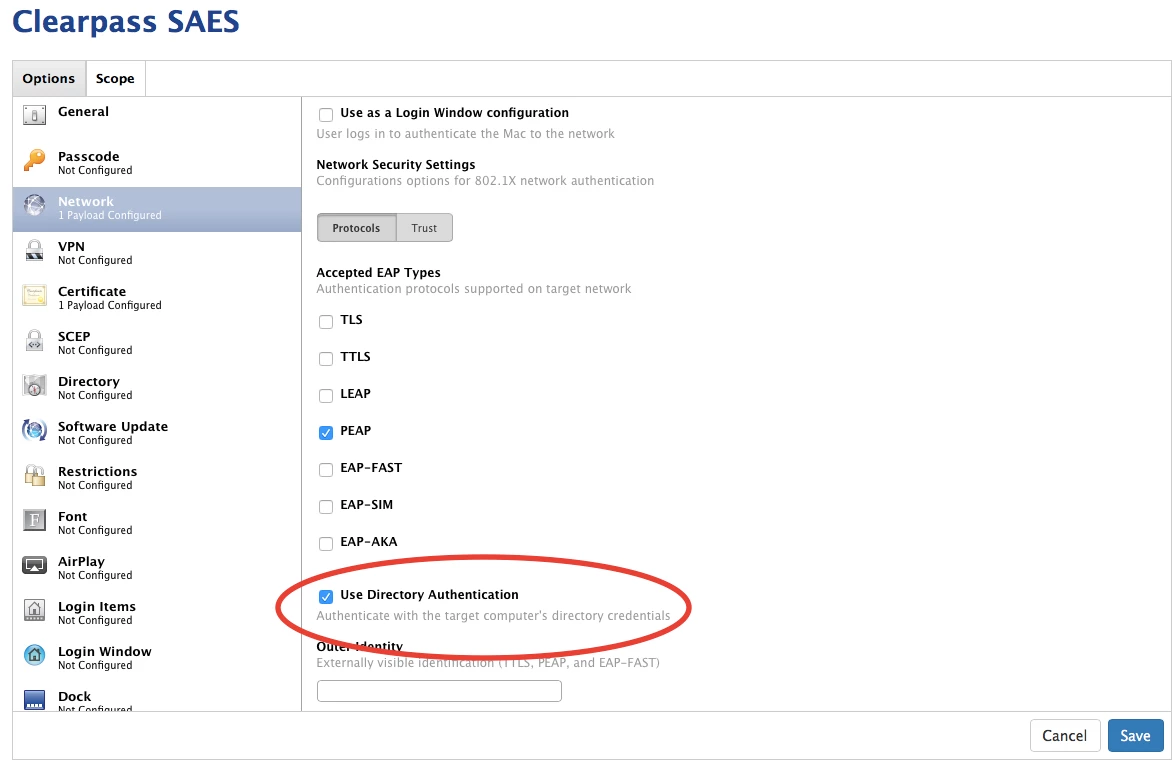Open the Login Items label

coord(97,606)
